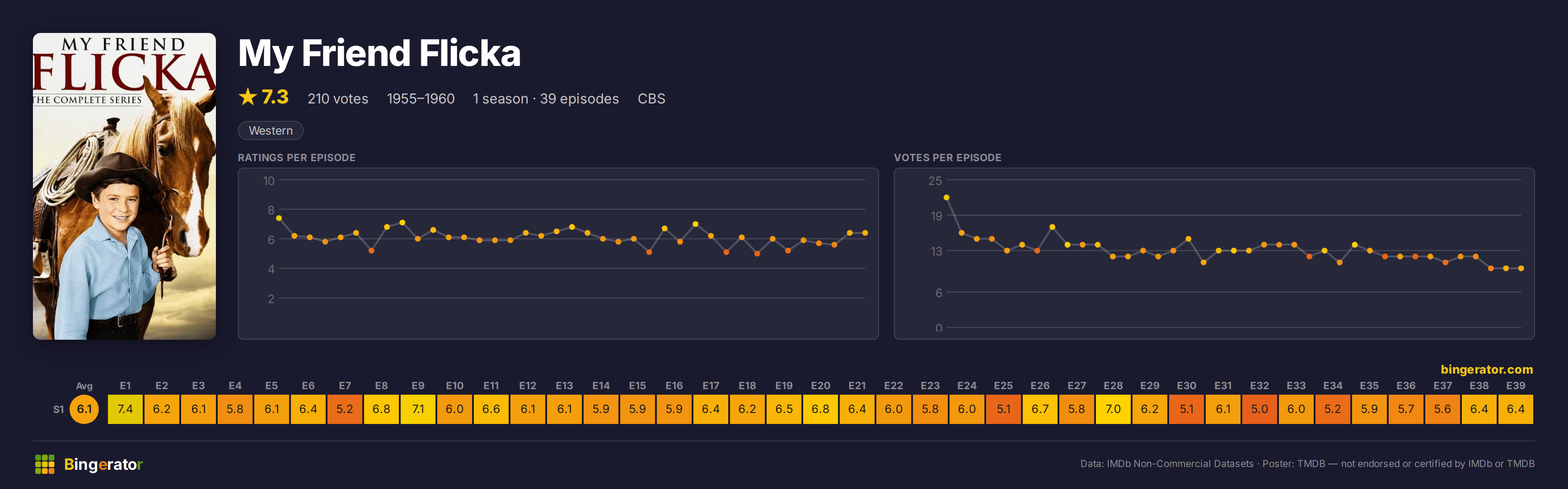Click the CBS network label
This screenshot has width=1568, height=489.
651,98
